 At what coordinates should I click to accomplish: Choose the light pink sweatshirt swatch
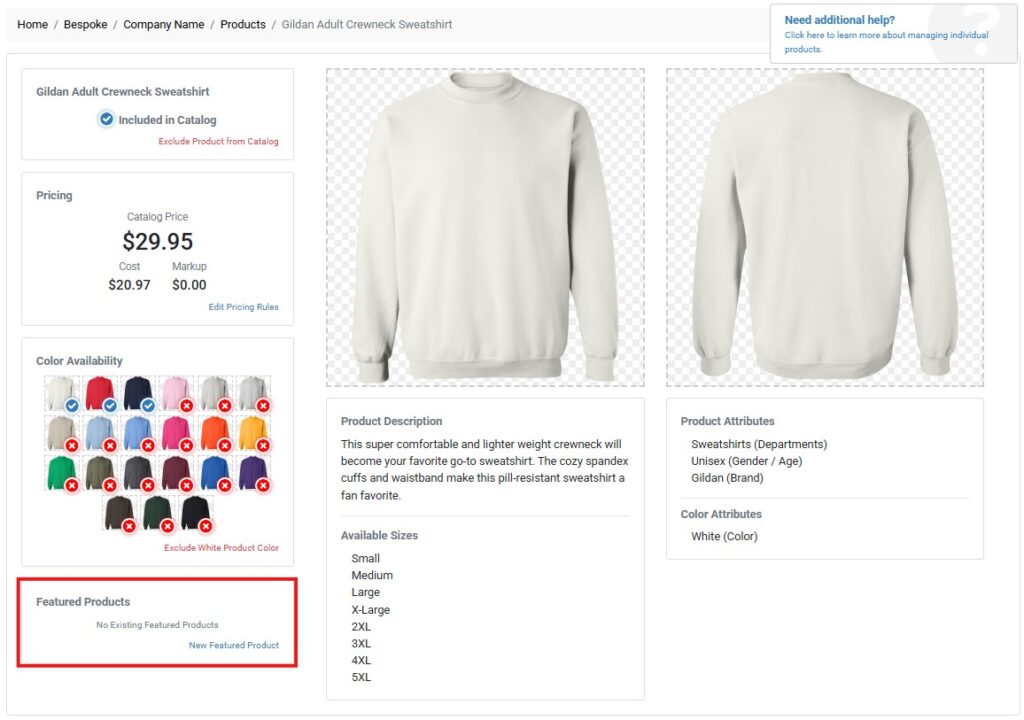[176, 393]
